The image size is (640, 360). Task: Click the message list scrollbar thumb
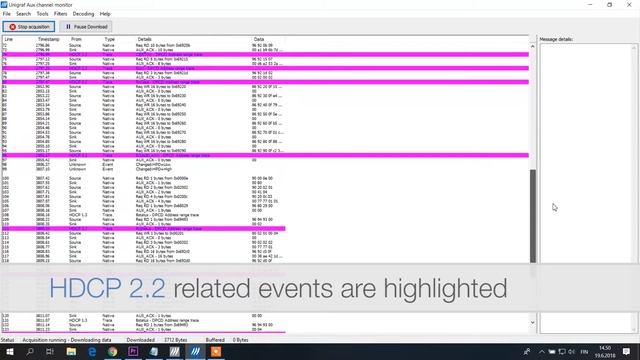coord(533,216)
